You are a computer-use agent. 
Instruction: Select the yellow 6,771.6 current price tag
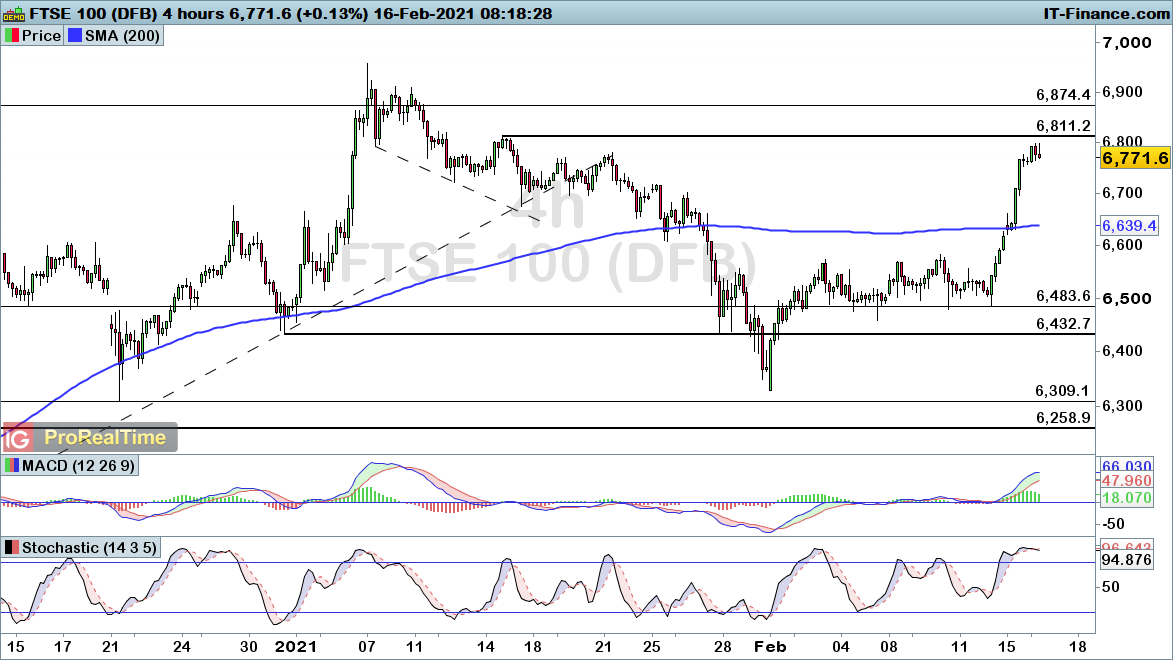coord(1134,159)
